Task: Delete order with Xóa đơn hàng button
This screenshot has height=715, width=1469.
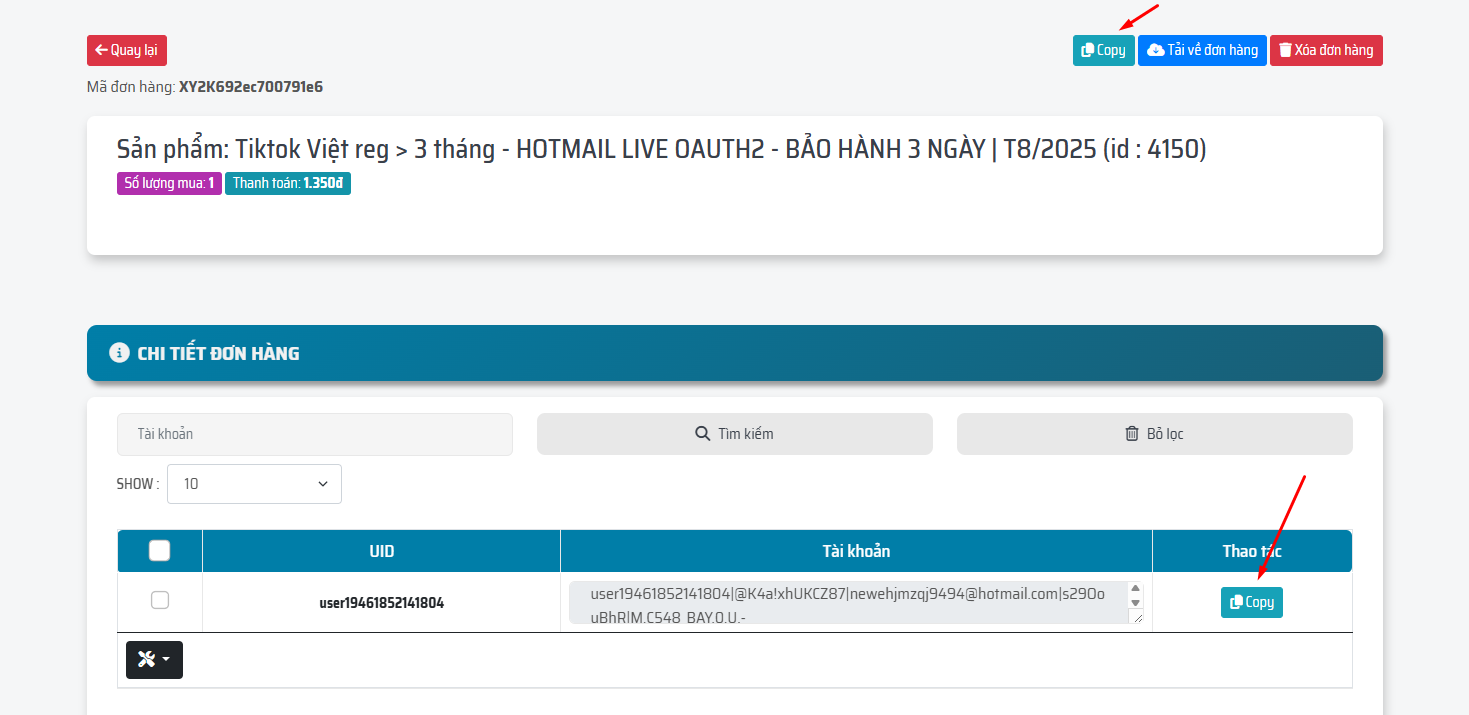Action: click(x=1326, y=51)
